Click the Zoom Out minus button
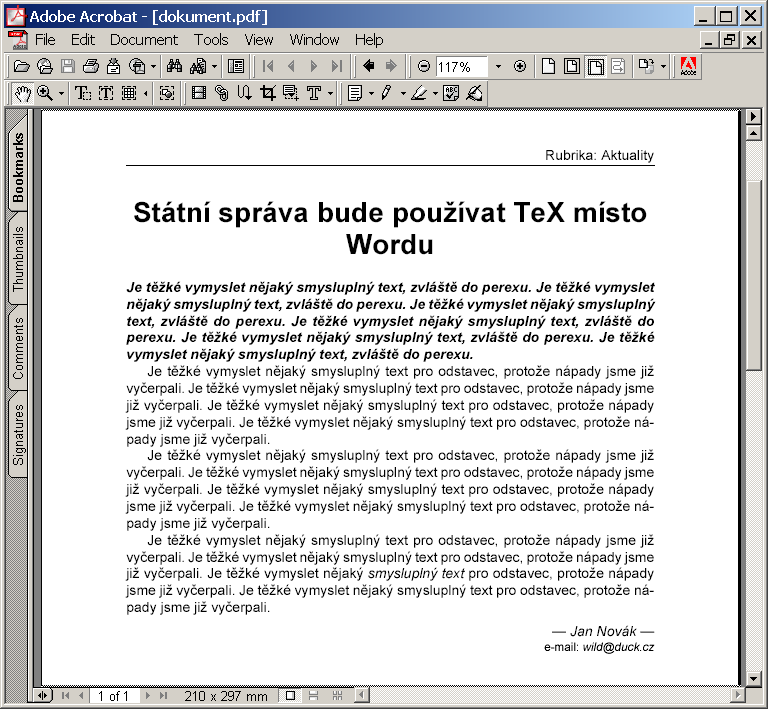 pyautogui.click(x=424, y=66)
